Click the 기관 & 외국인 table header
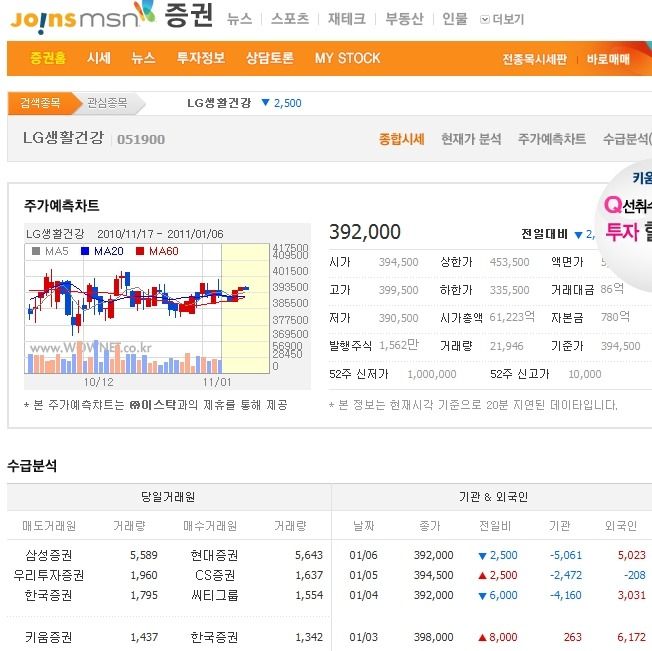The height and width of the screenshot is (651, 652). [x=493, y=497]
